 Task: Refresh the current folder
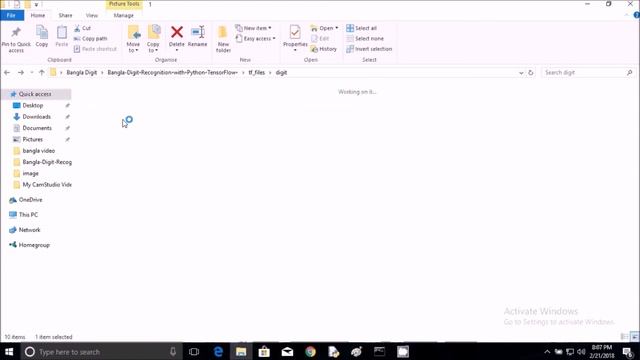click(531, 73)
